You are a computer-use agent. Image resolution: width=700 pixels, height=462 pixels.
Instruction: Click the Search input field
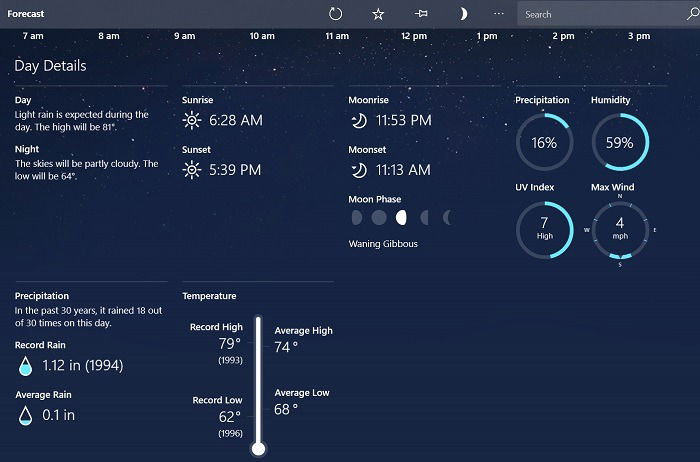(x=600, y=14)
